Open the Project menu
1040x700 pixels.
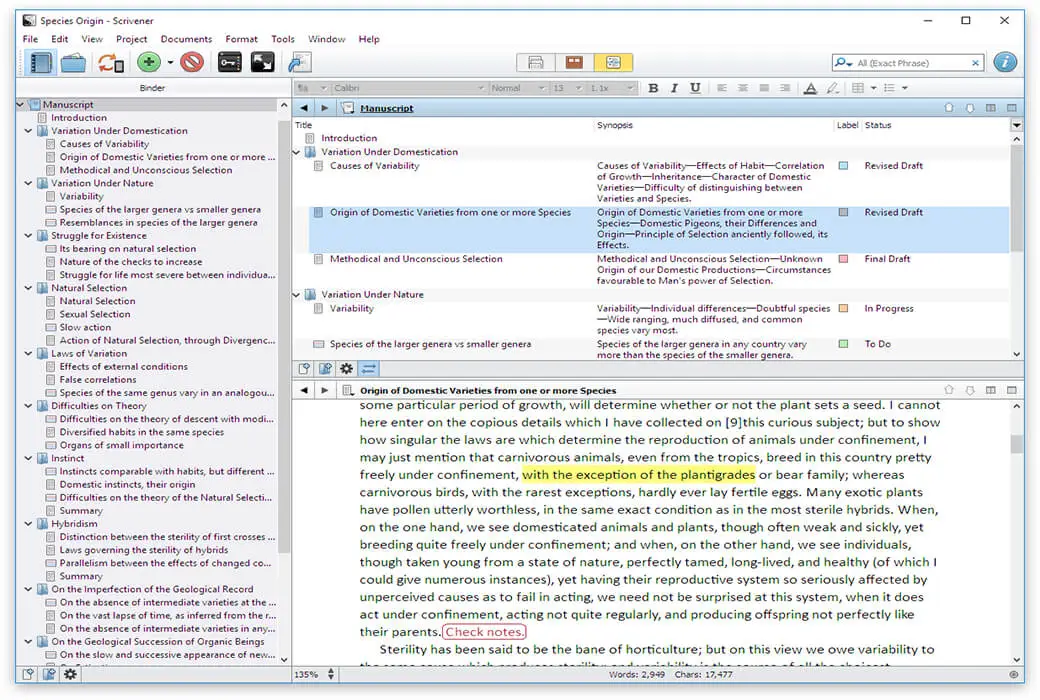[x=131, y=39]
